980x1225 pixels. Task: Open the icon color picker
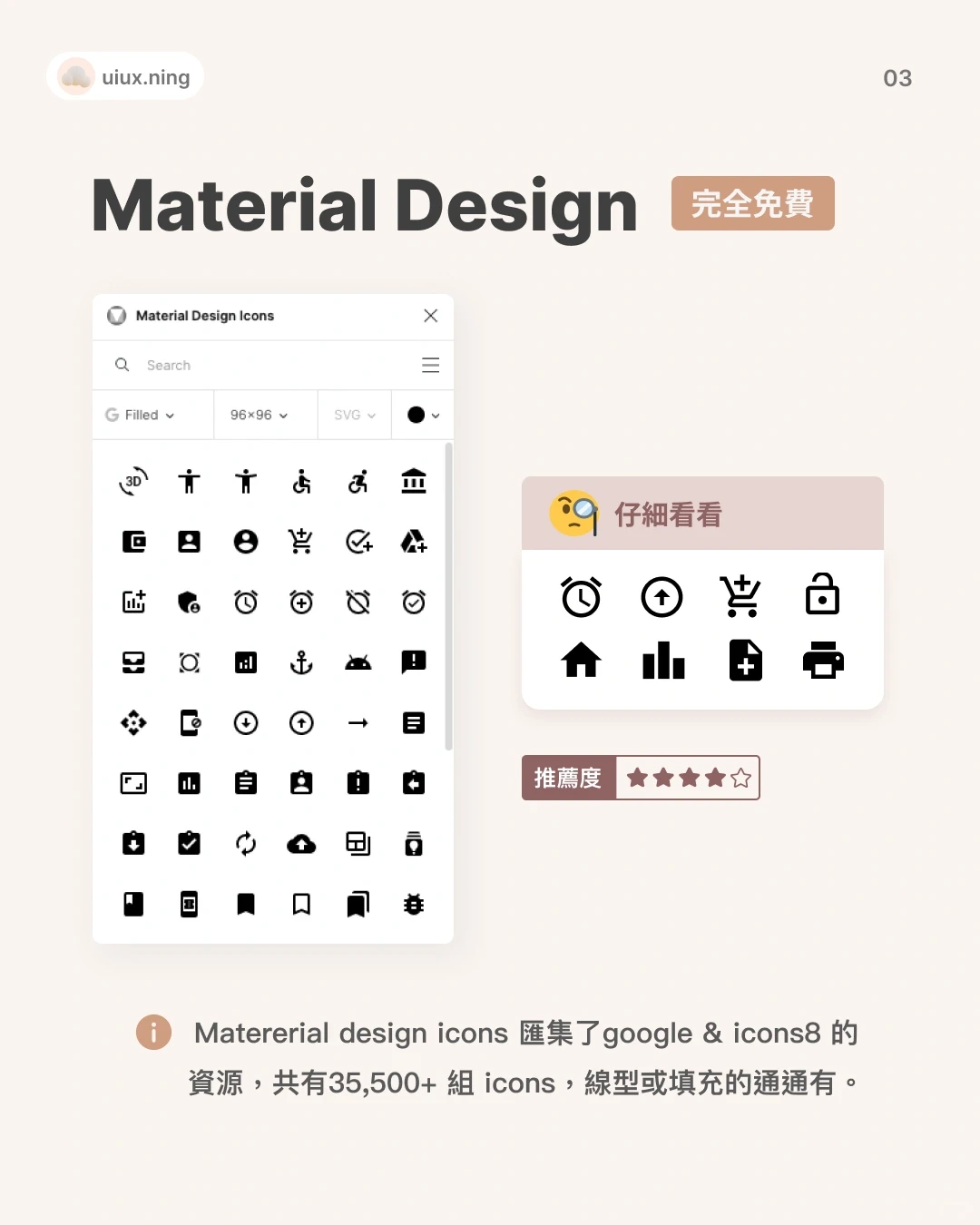[421, 415]
